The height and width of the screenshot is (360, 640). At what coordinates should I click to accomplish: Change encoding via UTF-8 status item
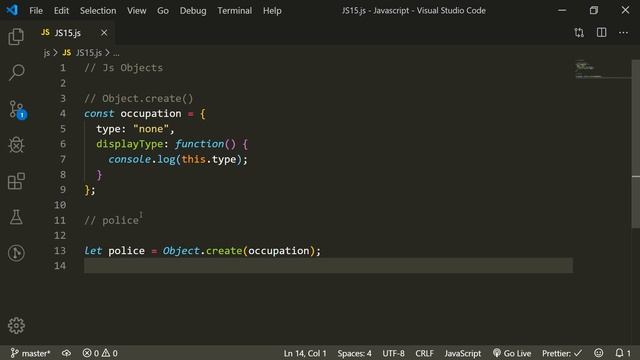tap(393, 353)
